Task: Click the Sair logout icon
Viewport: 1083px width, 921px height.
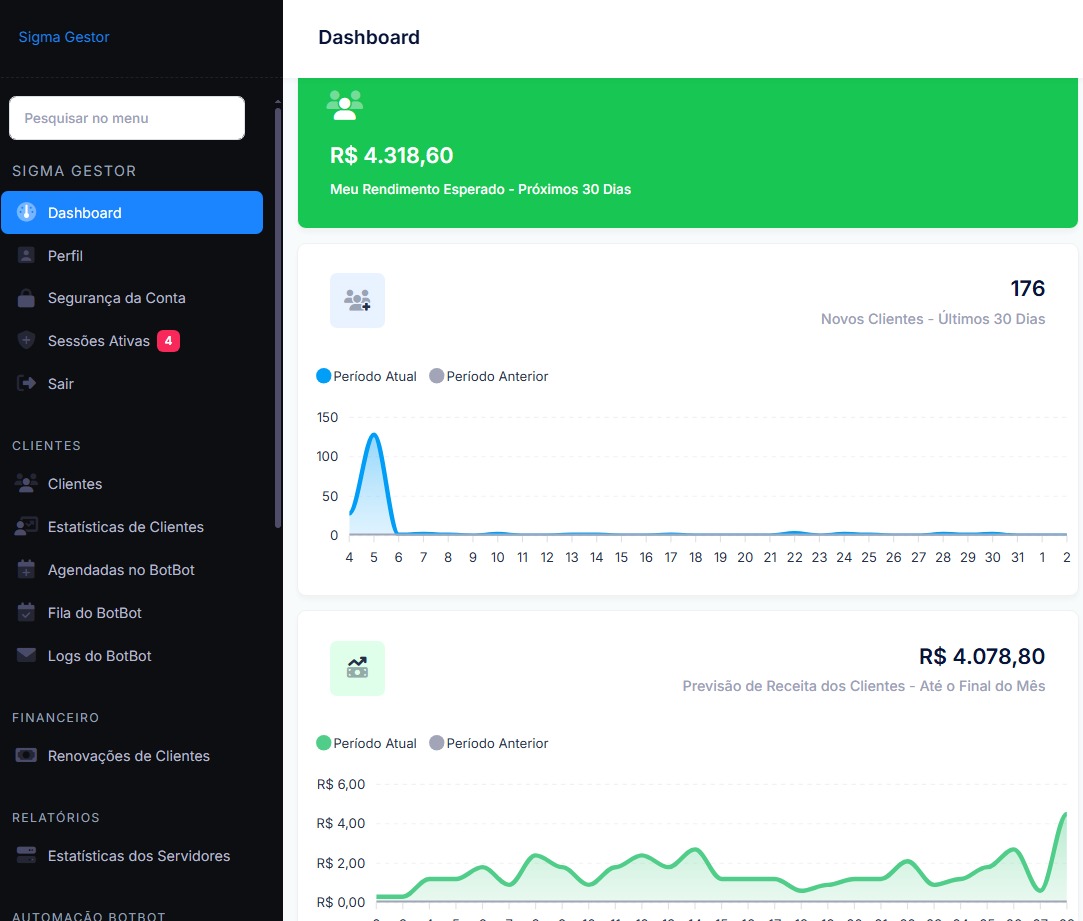Action: (27, 384)
